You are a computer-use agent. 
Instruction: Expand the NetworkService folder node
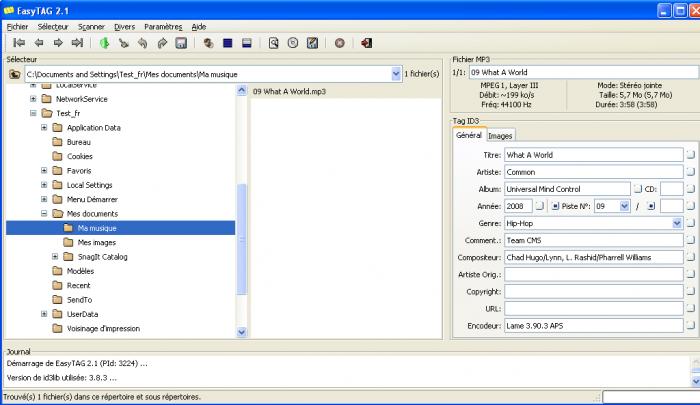point(33,99)
